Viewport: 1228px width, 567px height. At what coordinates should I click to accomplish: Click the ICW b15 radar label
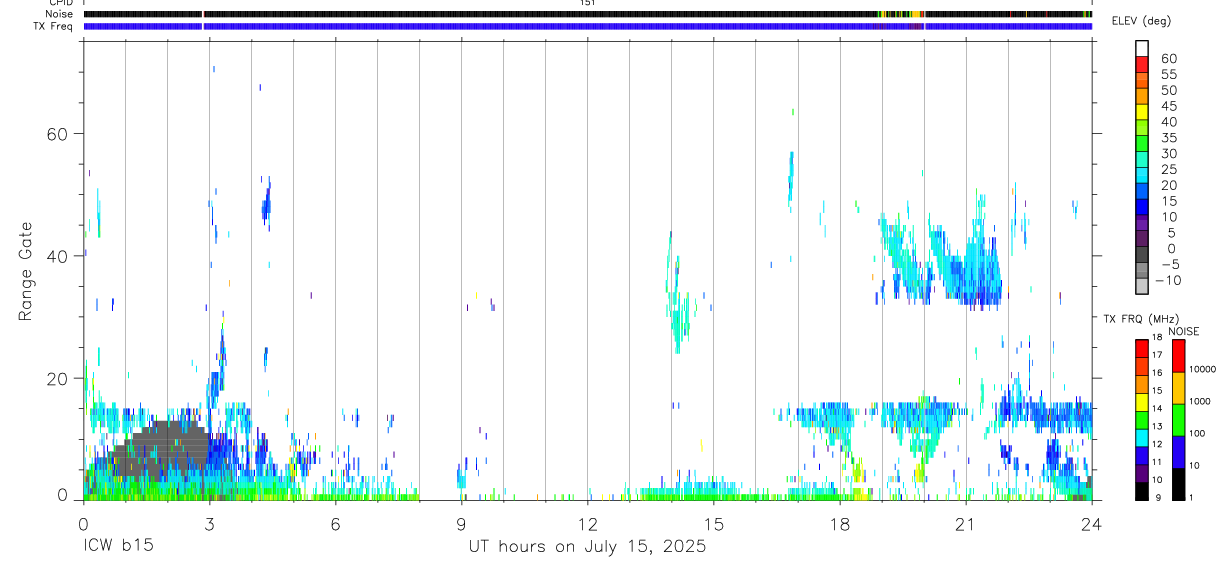(x=117, y=546)
